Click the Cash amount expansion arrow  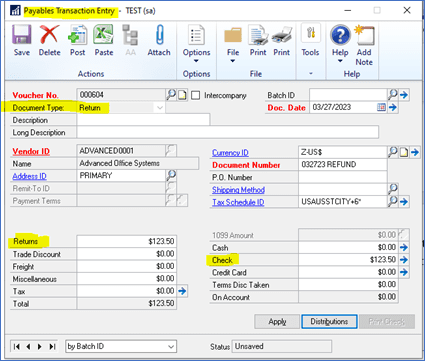[x=404, y=247]
